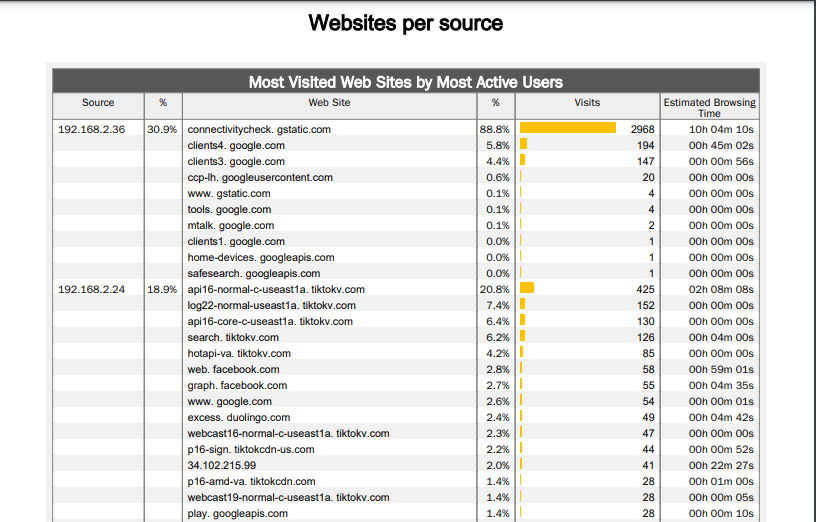The image size is (816, 522).
Task: Click tools. google.com entry
Action: (229, 209)
